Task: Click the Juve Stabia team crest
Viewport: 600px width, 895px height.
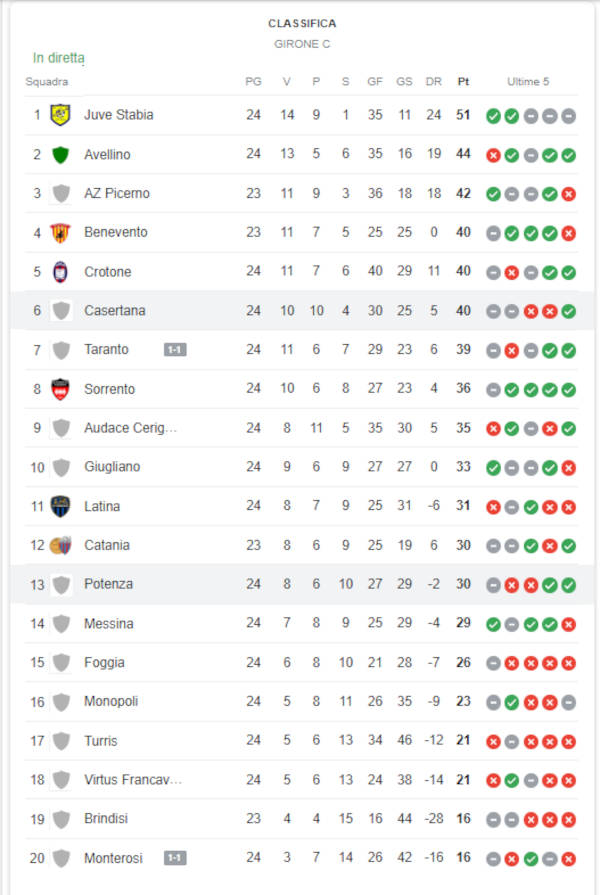Action: coord(61,115)
